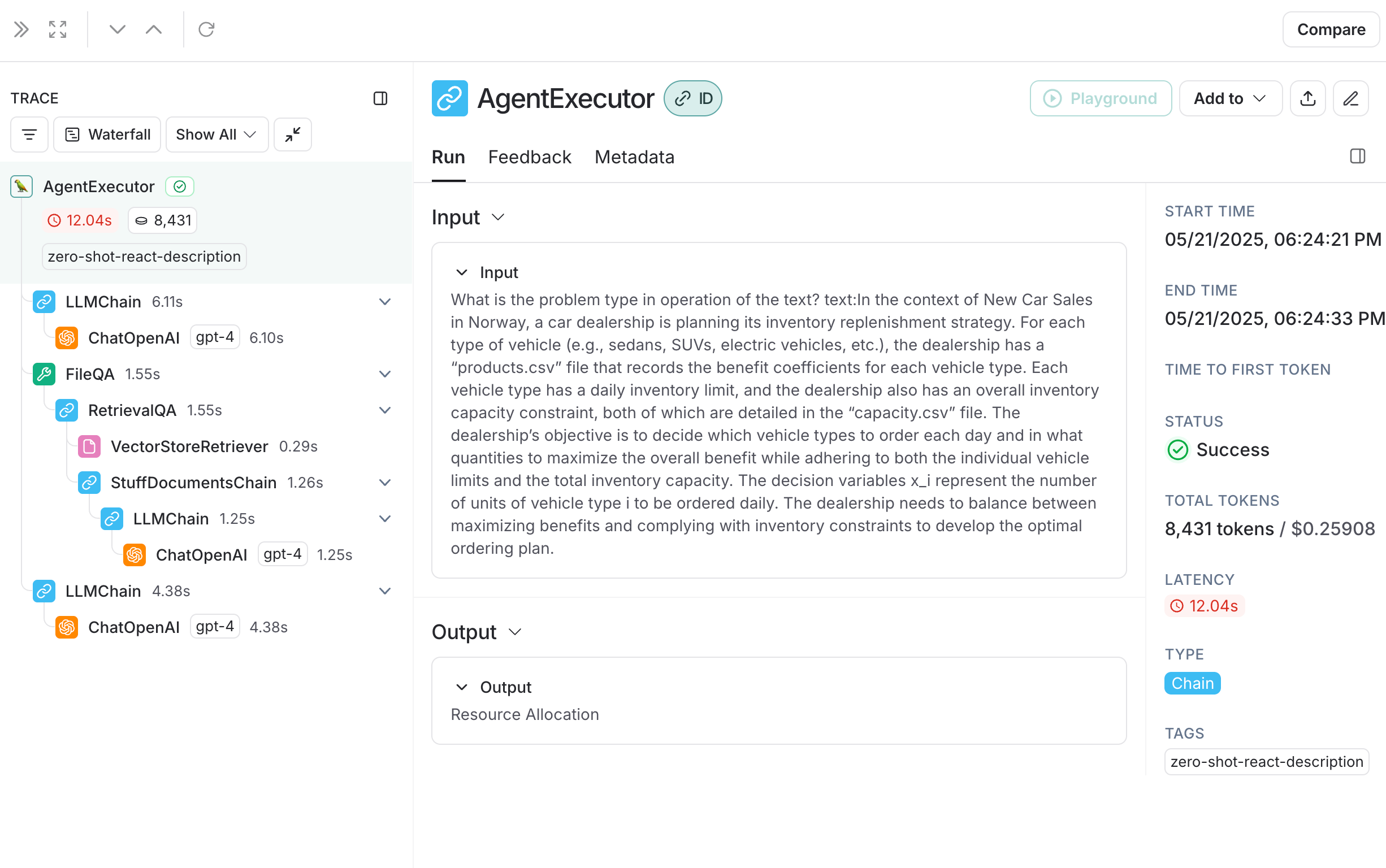Click the Compare button

[1330, 29]
